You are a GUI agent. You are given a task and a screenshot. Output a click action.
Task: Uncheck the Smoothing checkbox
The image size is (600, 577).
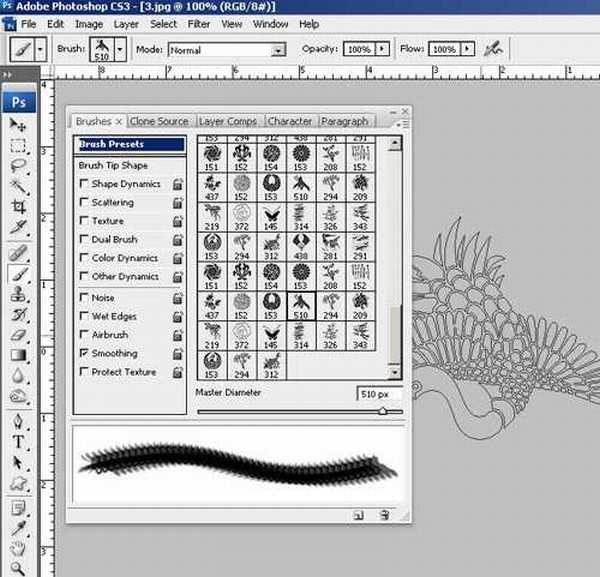(84, 354)
